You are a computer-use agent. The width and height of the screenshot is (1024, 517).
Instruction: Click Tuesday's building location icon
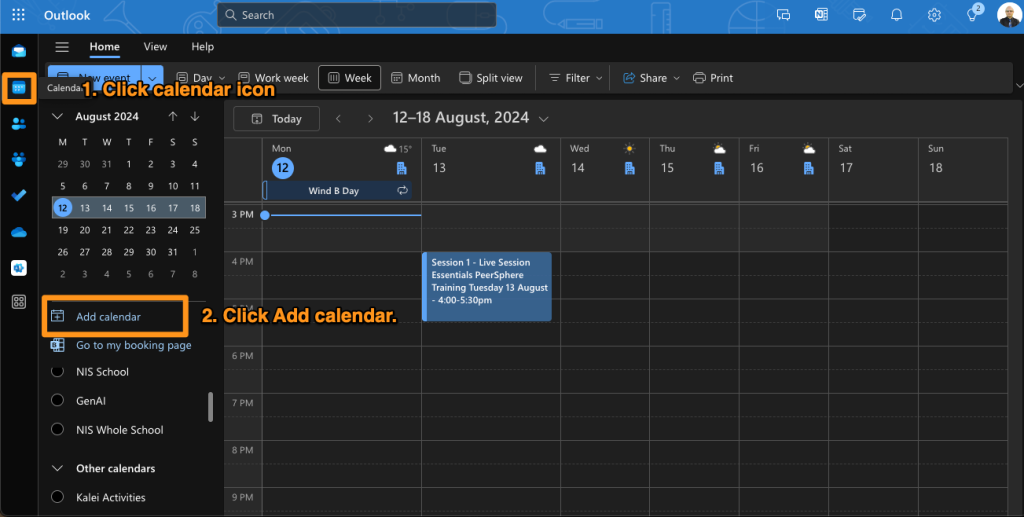(540, 168)
